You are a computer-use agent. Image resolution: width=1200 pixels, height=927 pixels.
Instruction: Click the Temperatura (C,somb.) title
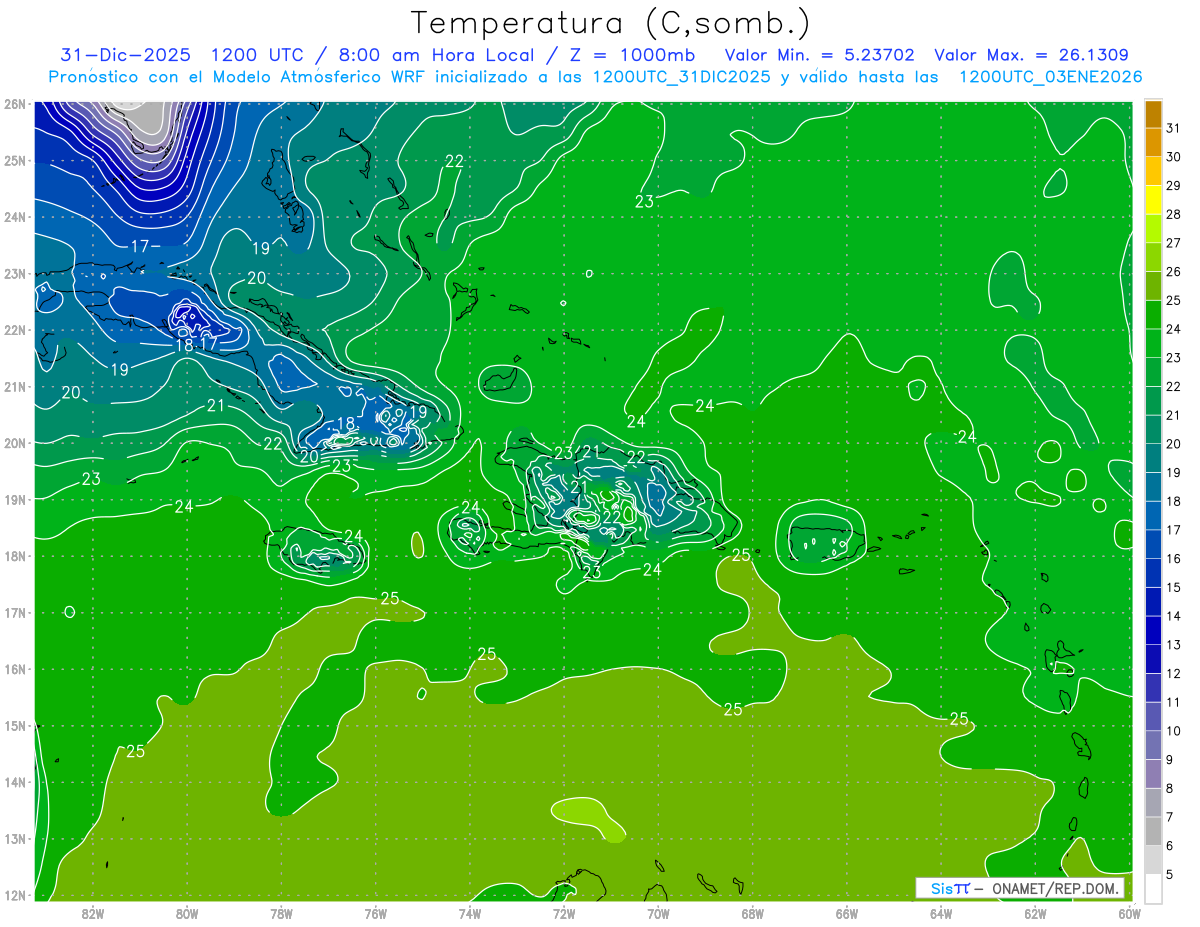click(x=611, y=23)
